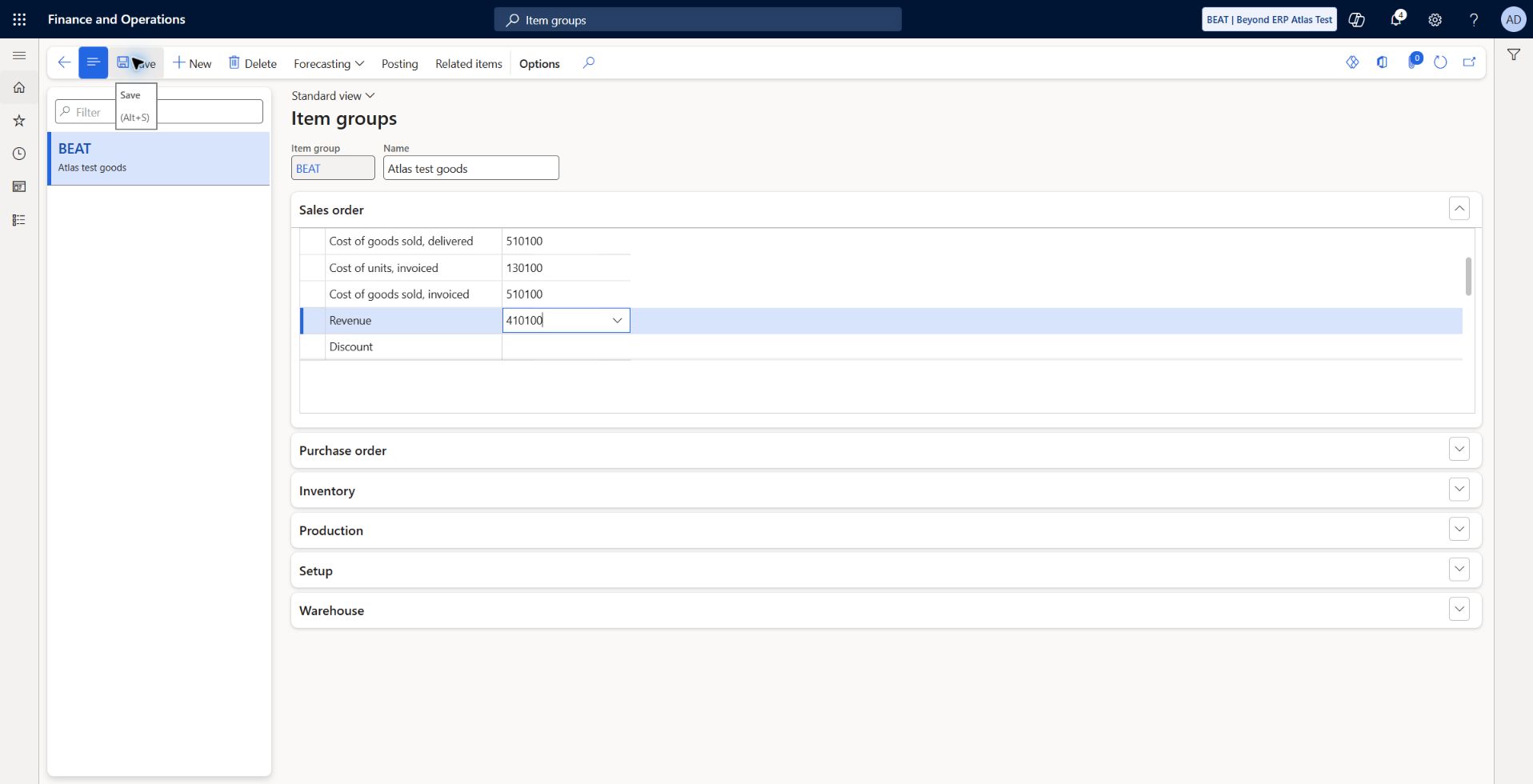1533x784 pixels.
Task: Open the notifications bell
Action: pos(1396,20)
